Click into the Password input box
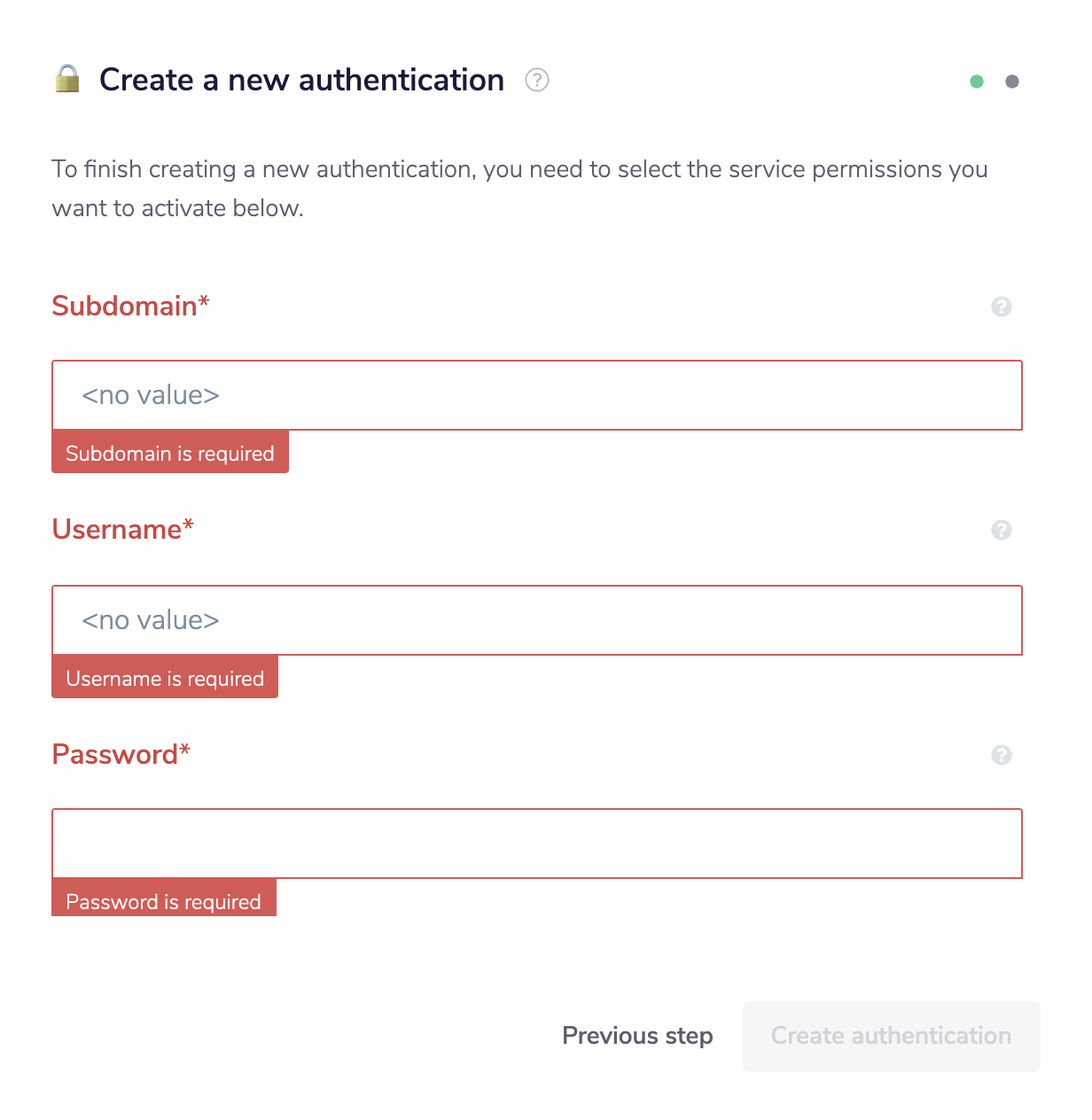Screen dimensions: 1092x1120 pyautogui.click(x=537, y=844)
